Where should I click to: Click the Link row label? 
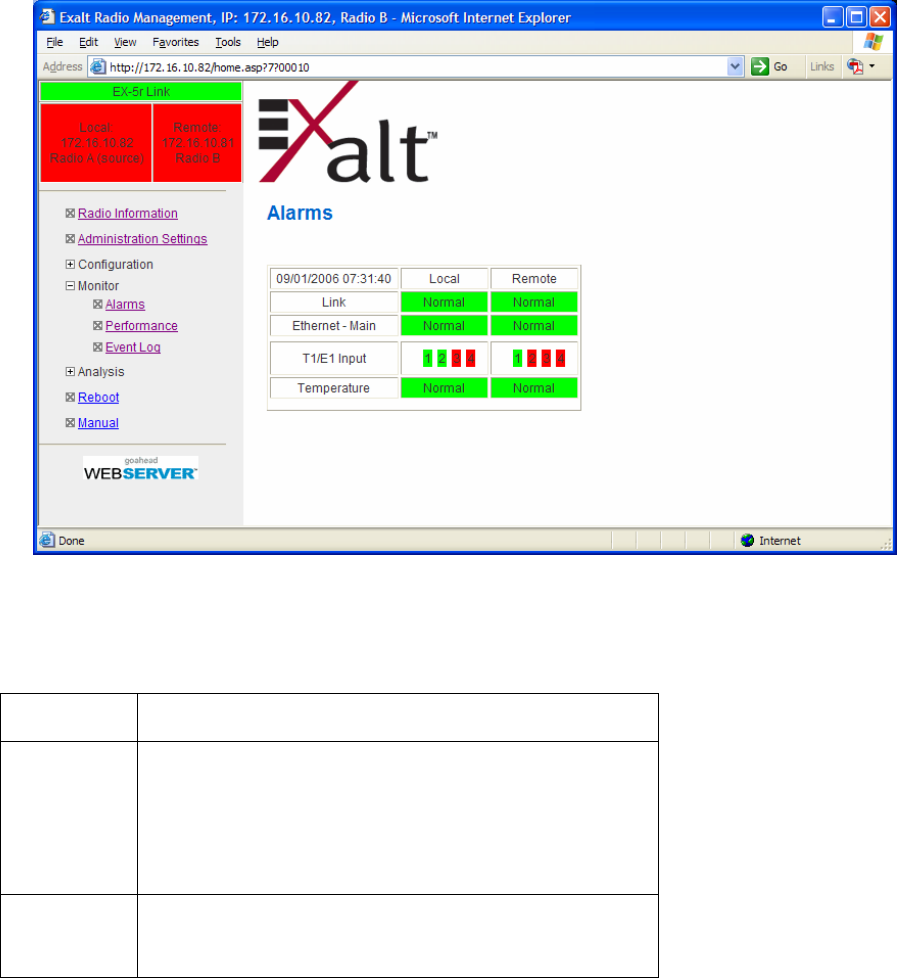[x=334, y=303]
